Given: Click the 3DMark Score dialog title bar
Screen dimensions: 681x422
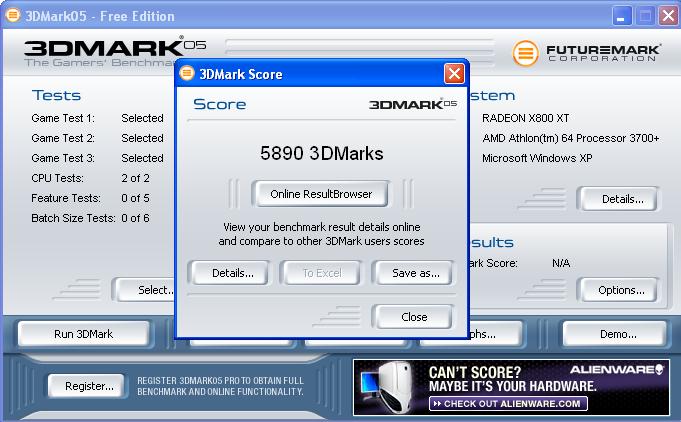Looking at the screenshot, I should coord(321,74).
